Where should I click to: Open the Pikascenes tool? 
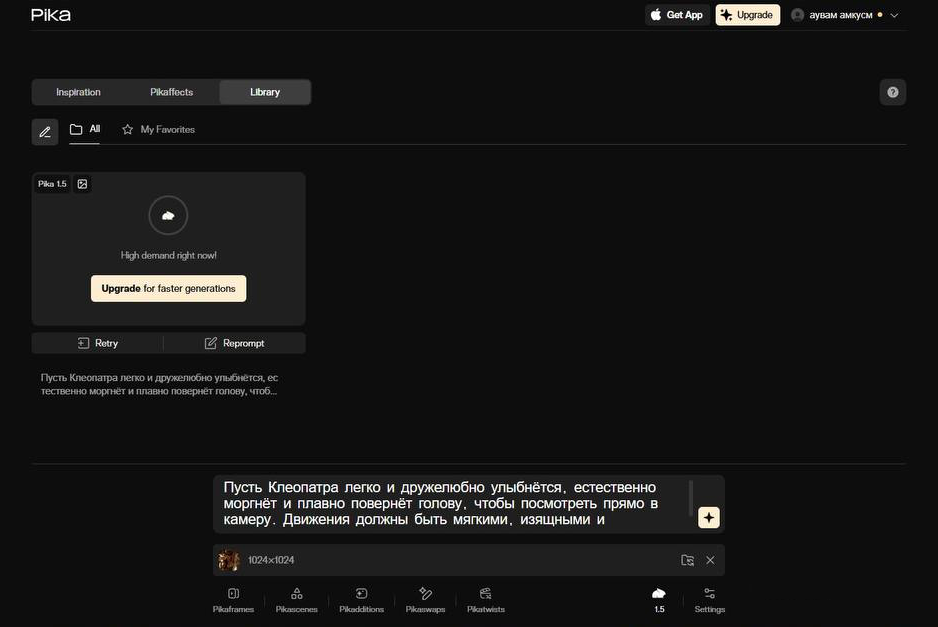click(x=295, y=600)
